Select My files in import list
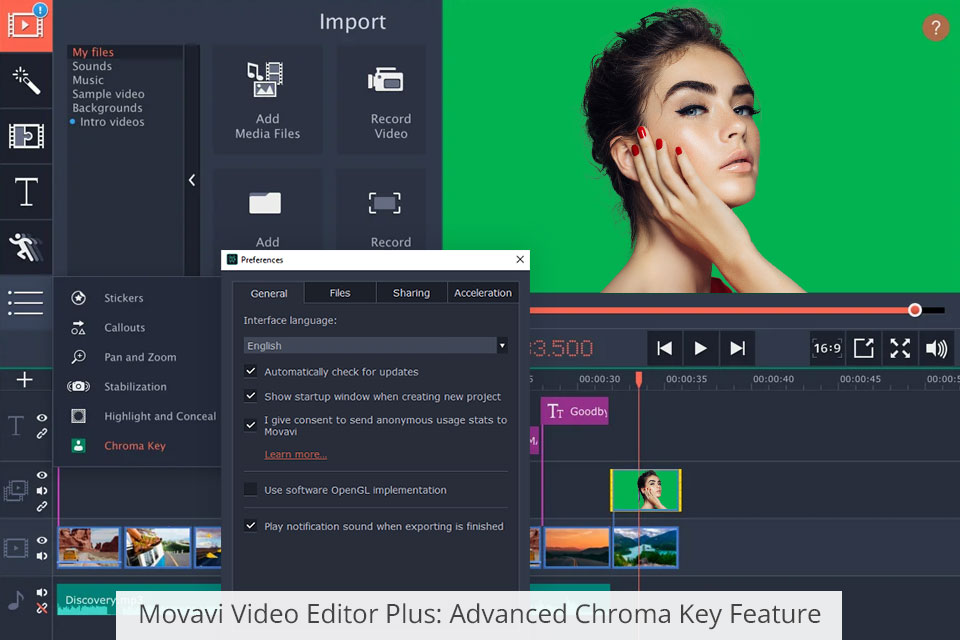 (x=93, y=52)
